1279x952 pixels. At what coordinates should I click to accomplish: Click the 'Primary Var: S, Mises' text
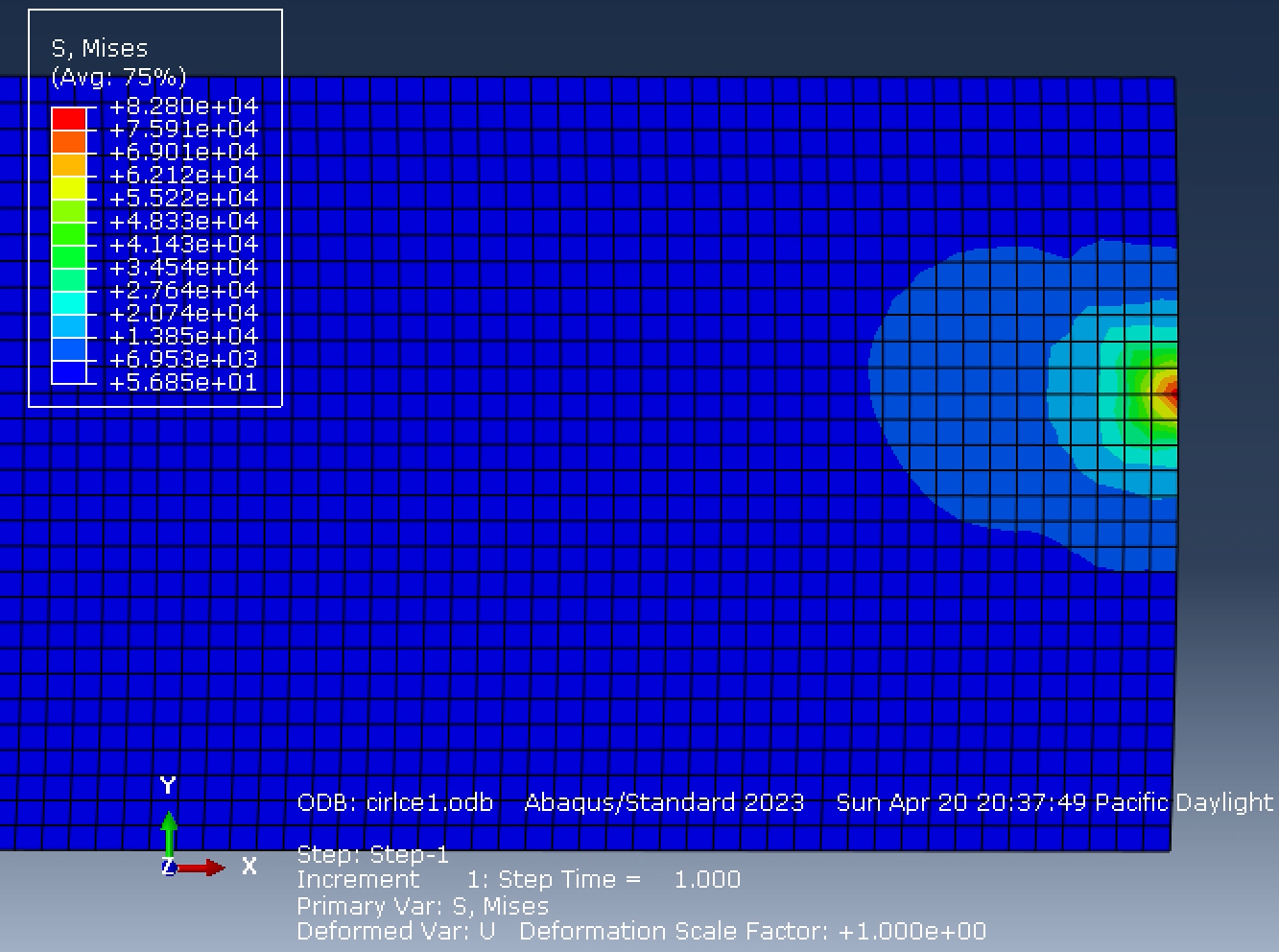(x=422, y=906)
